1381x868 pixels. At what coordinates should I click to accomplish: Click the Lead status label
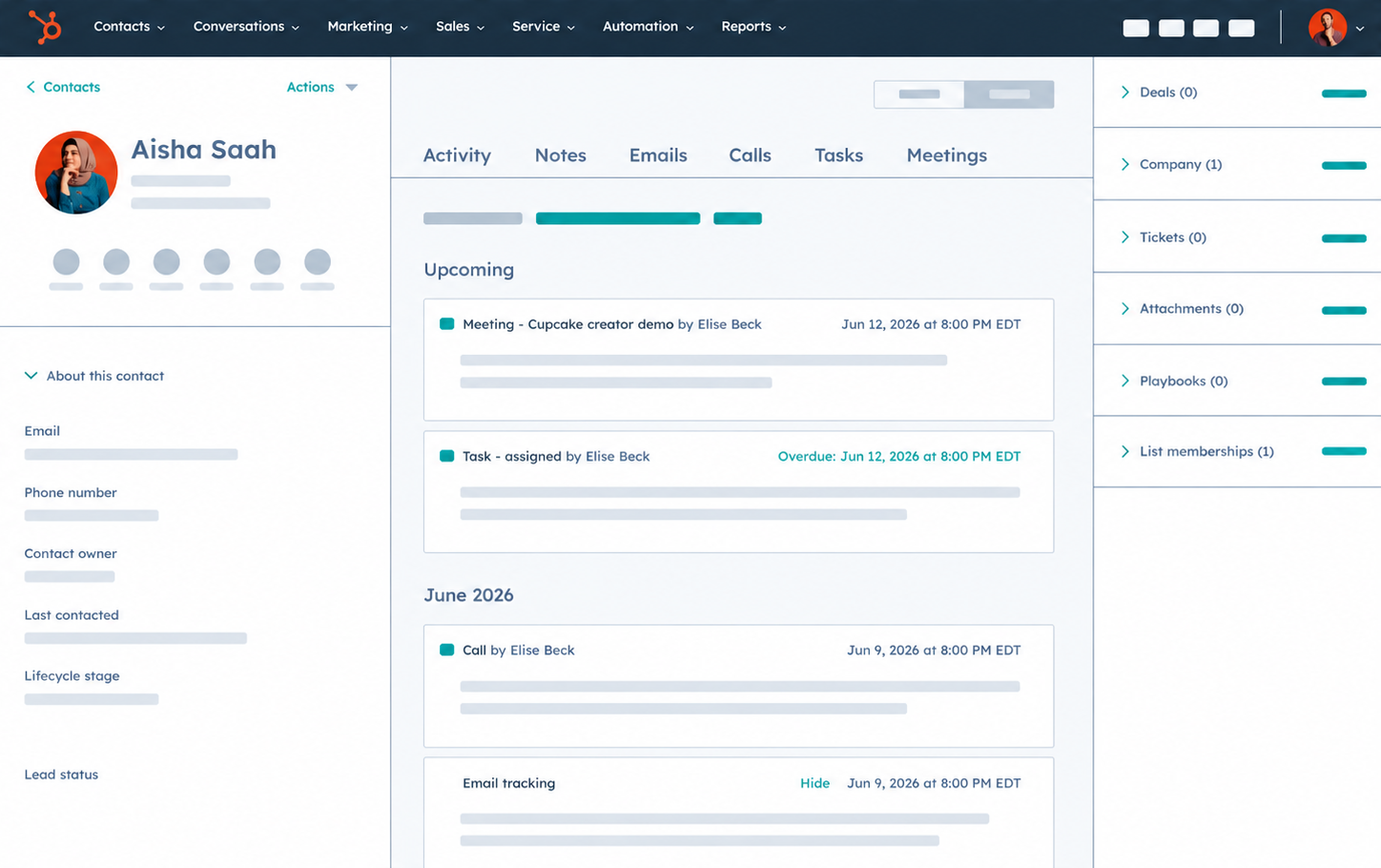tap(61, 775)
